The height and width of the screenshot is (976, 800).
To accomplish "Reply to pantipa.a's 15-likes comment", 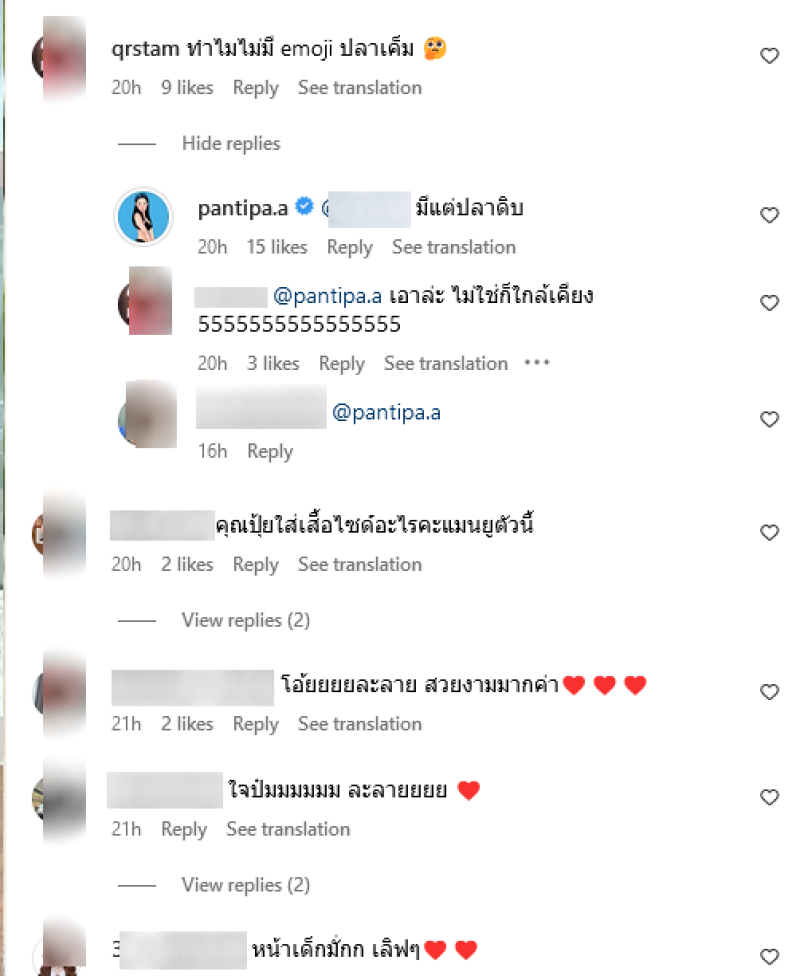I will [x=349, y=248].
